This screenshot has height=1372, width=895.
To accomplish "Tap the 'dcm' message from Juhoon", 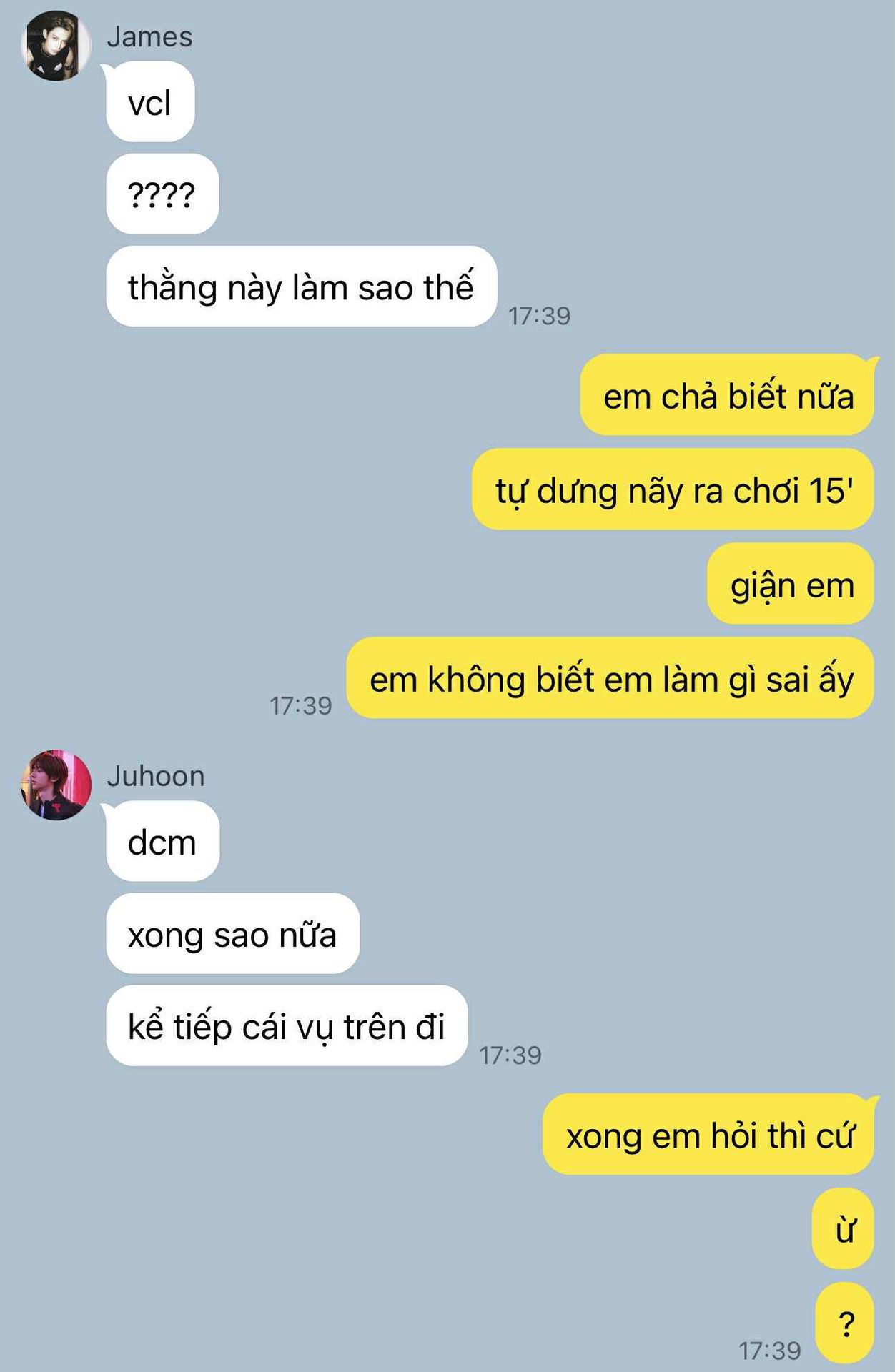I will [162, 841].
